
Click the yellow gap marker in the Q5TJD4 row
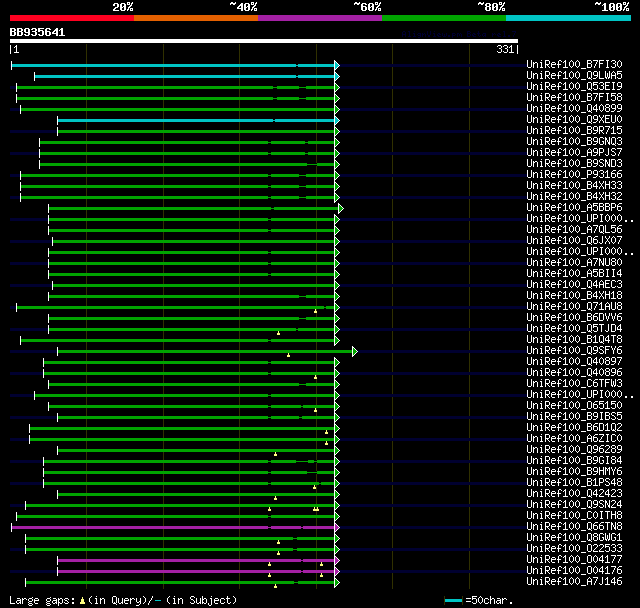pos(279,333)
